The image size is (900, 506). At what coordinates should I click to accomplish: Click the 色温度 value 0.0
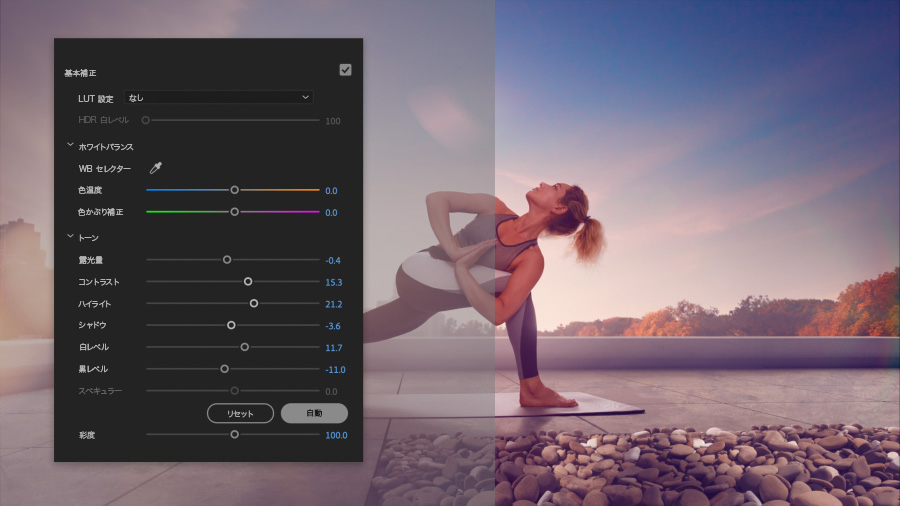(x=331, y=190)
